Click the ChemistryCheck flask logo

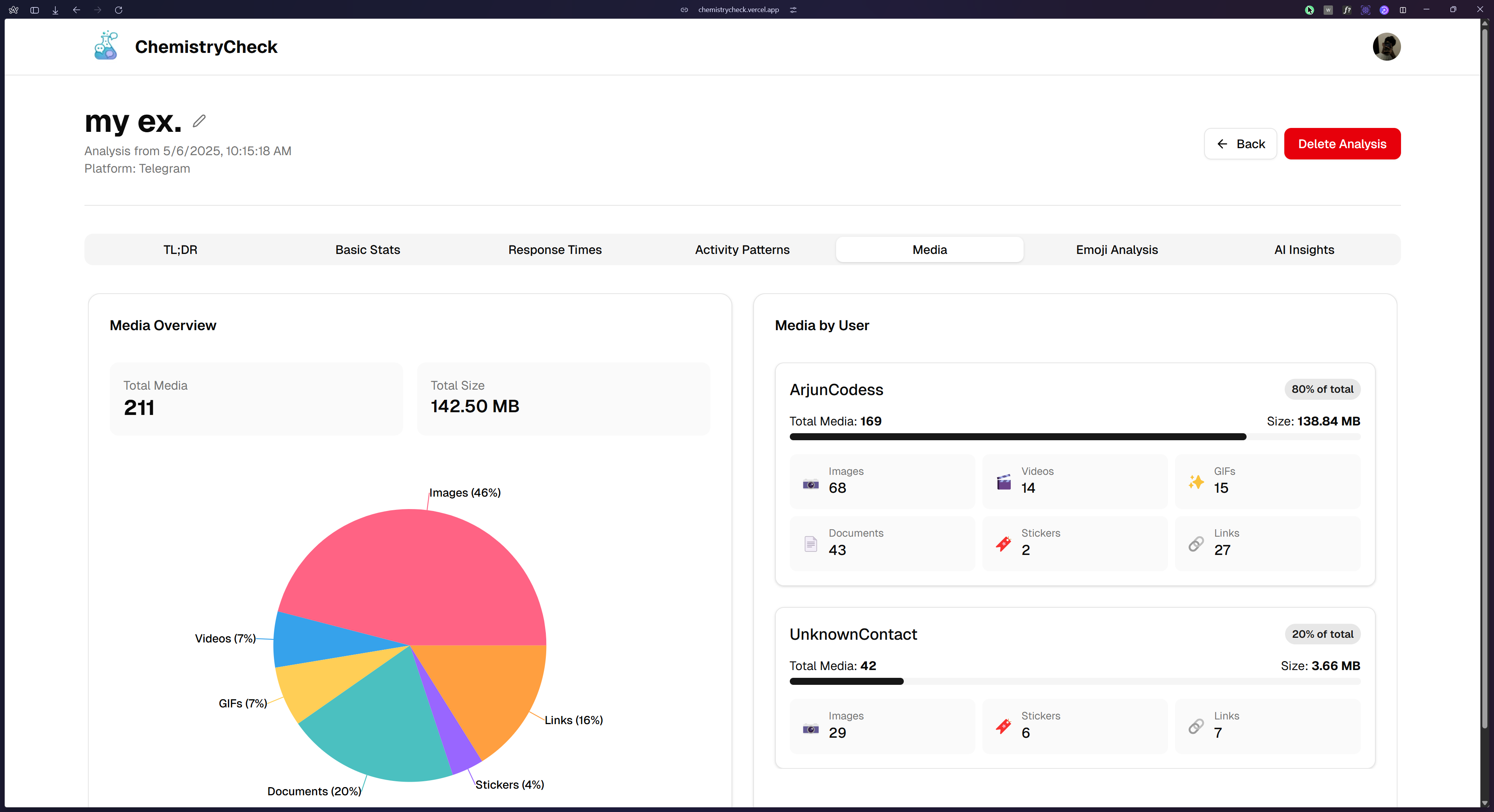106,46
